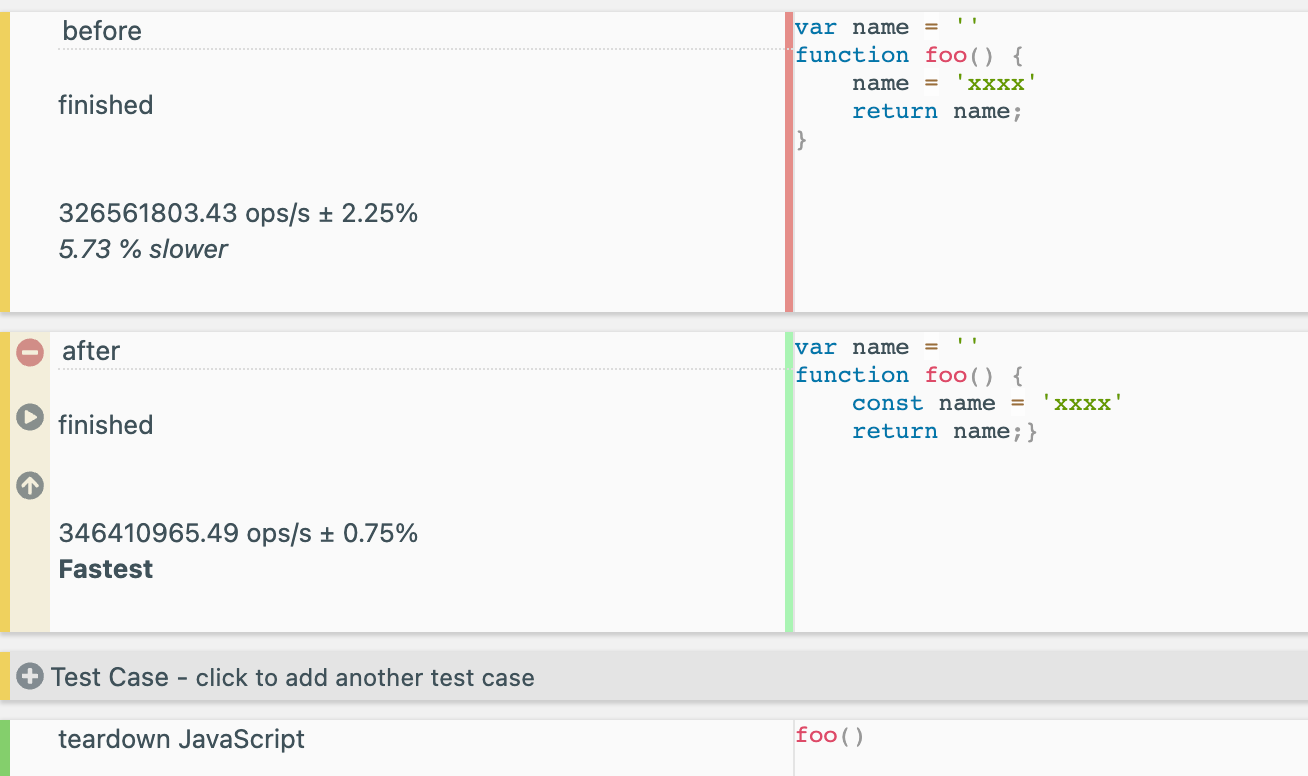
Task: Place cursor on "return name;}" line in after code
Action: click(x=945, y=431)
